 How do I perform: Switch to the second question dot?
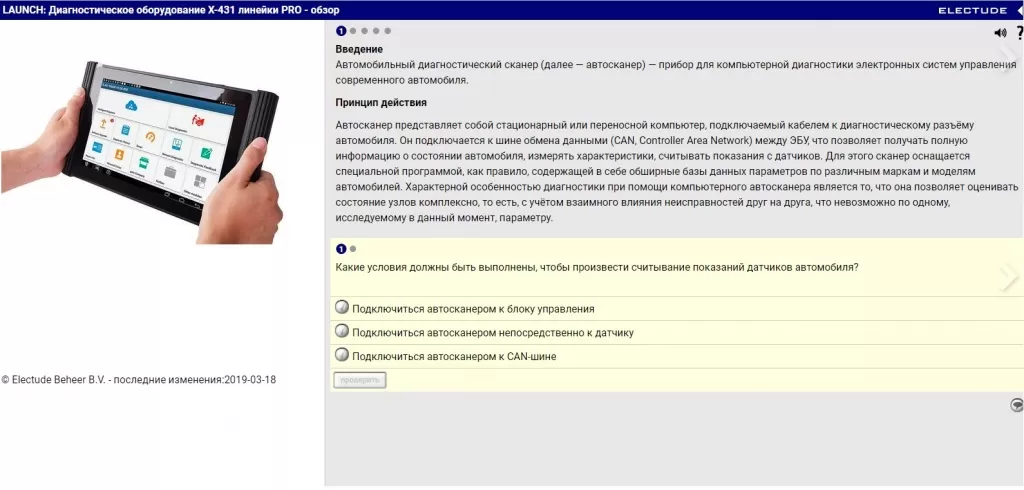pos(353,249)
